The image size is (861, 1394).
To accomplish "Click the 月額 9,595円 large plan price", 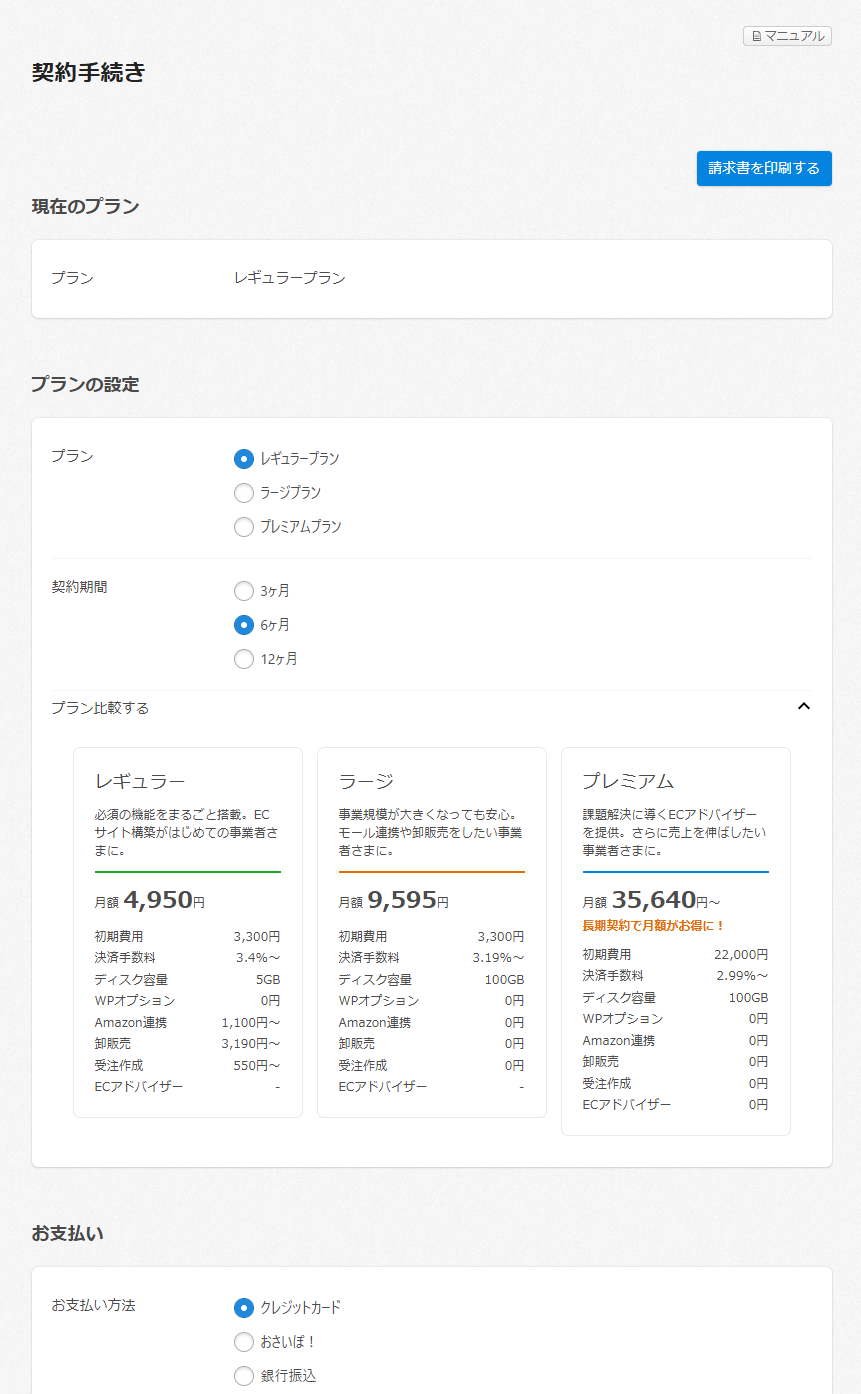I will pos(394,900).
